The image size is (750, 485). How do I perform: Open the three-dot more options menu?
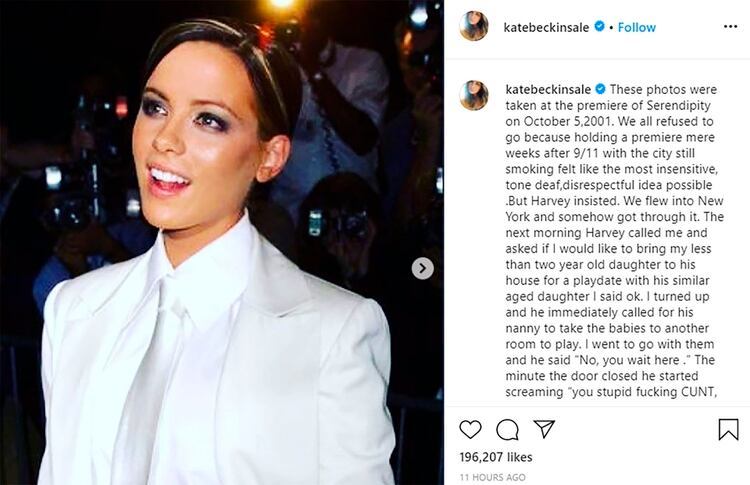click(x=730, y=26)
